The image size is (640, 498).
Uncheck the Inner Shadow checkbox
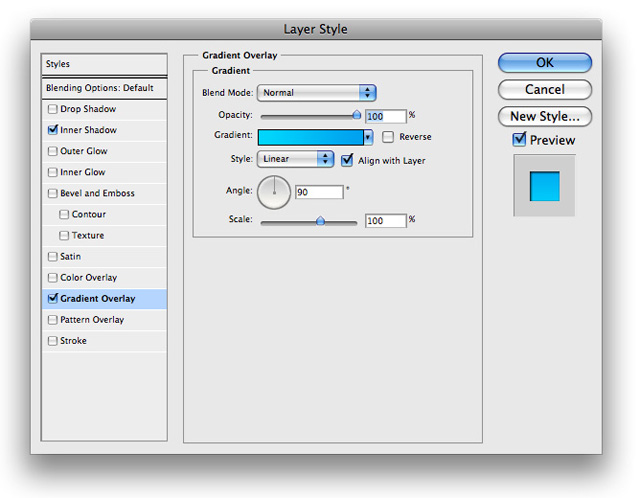(x=52, y=130)
